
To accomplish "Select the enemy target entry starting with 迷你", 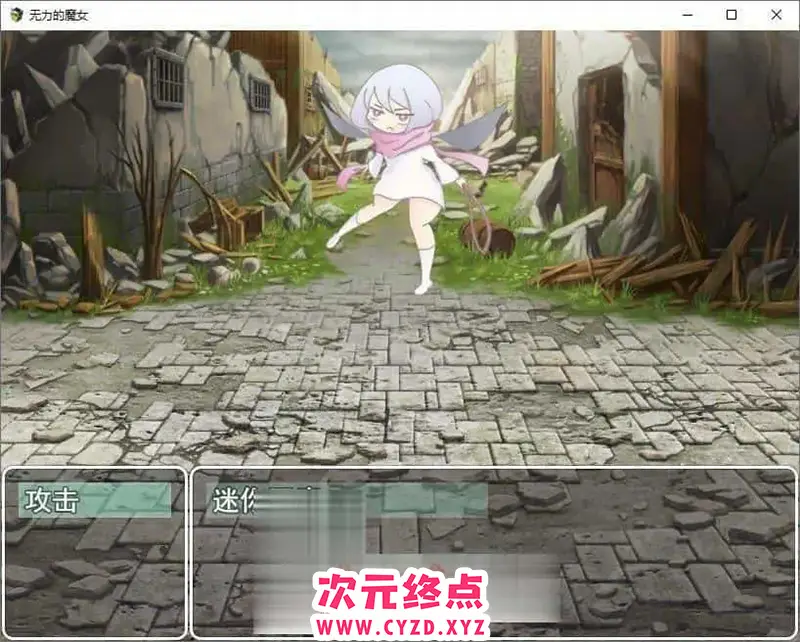I will pyautogui.click(x=347, y=500).
